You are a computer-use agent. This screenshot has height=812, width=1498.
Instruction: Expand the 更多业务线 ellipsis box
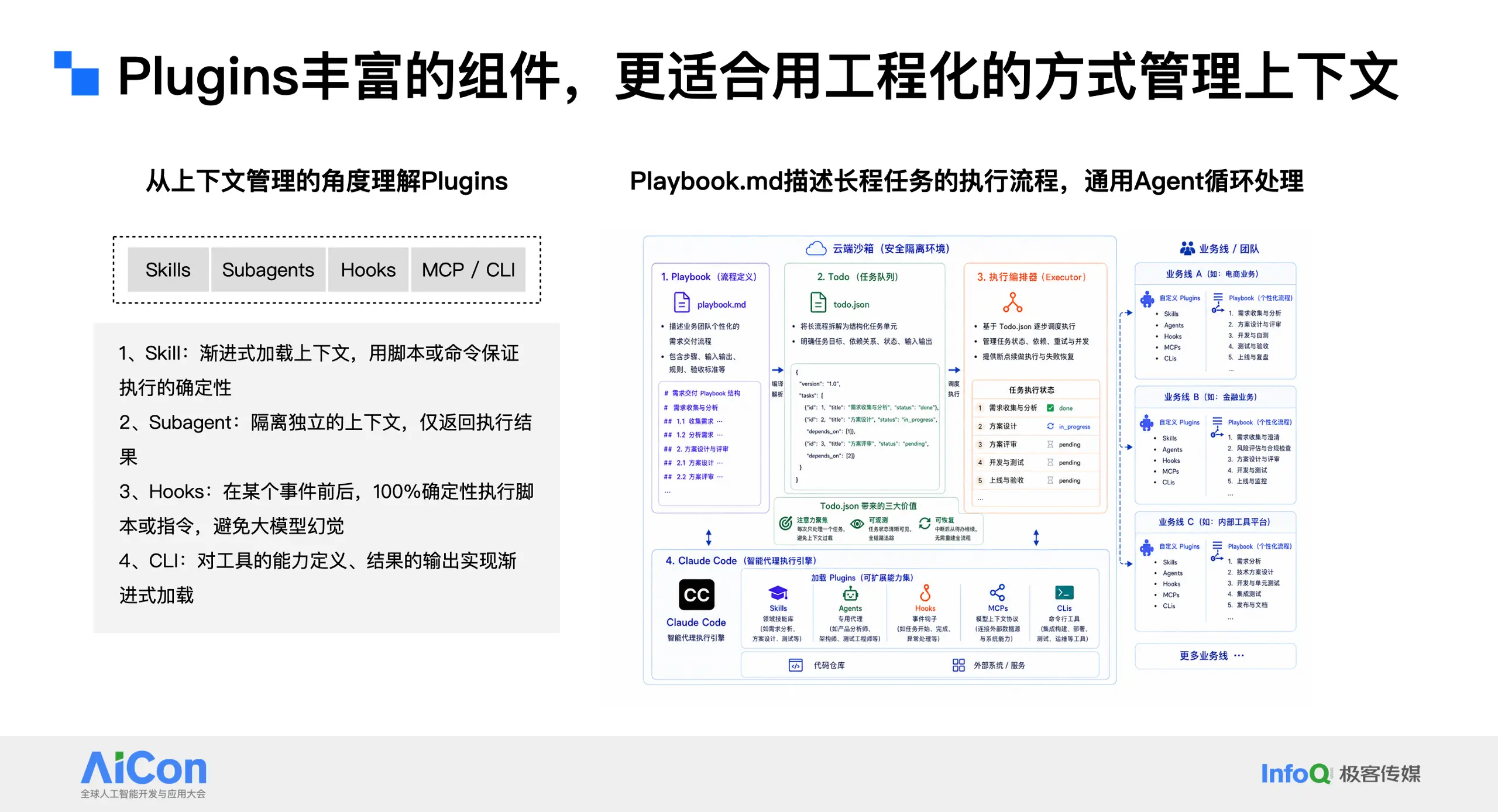pyautogui.click(x=1215, y=656)
